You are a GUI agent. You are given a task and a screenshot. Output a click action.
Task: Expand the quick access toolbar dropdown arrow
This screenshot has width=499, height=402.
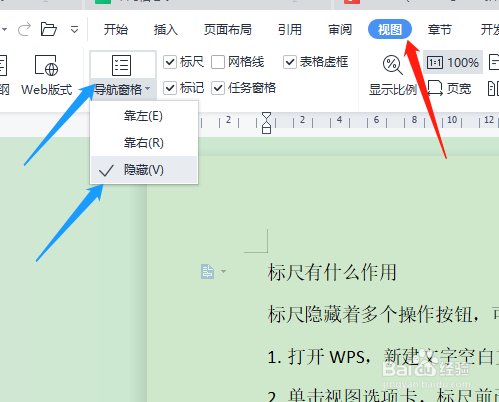click(74, 30)
